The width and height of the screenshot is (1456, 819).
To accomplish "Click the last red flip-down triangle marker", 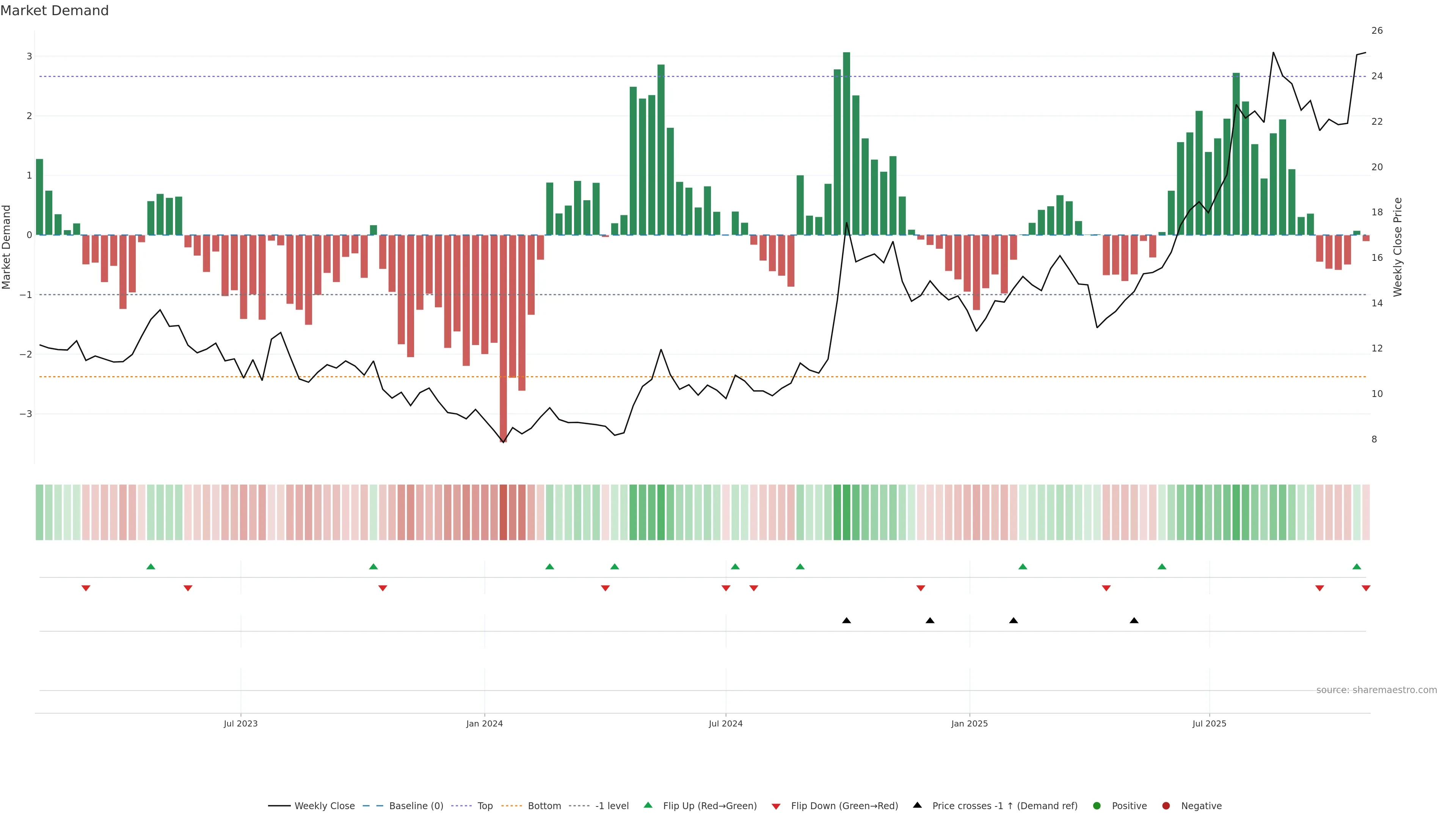I will (1366, 588).
